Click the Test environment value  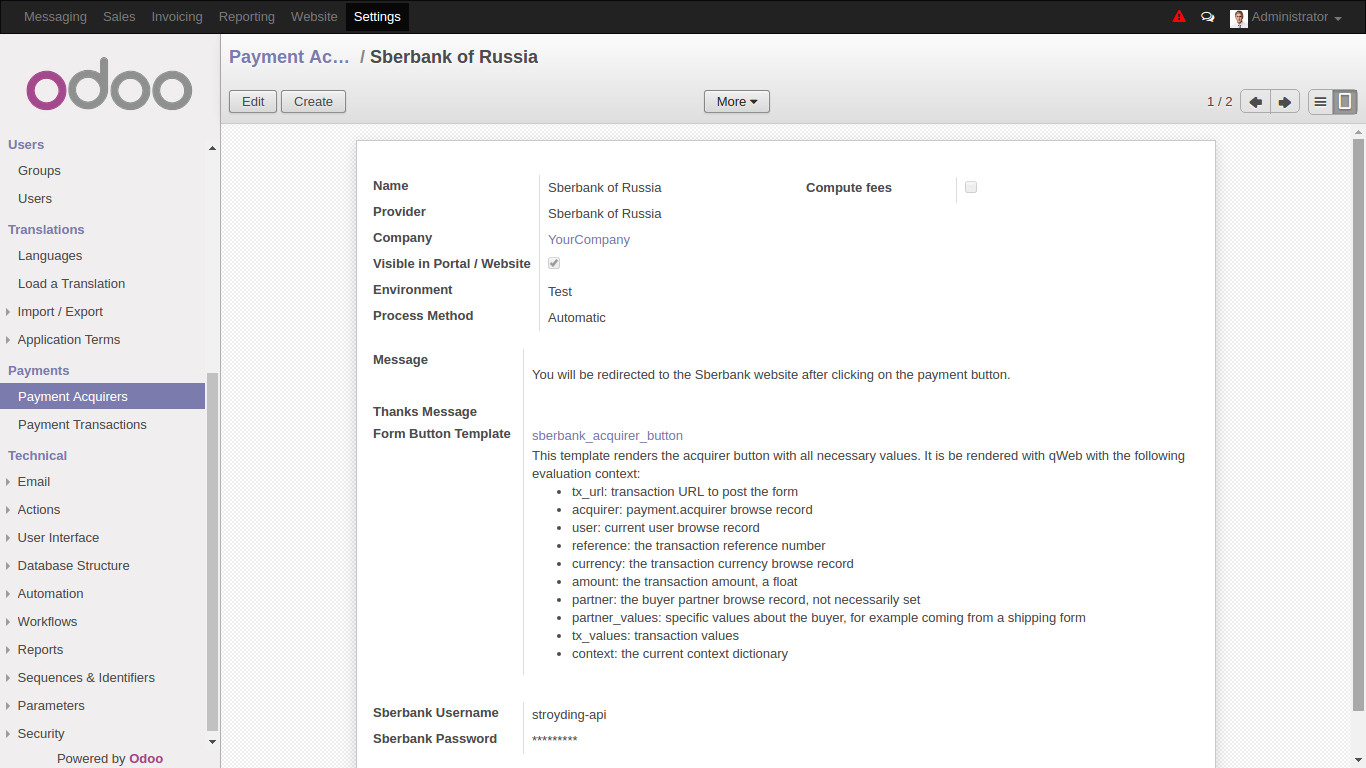560,292
